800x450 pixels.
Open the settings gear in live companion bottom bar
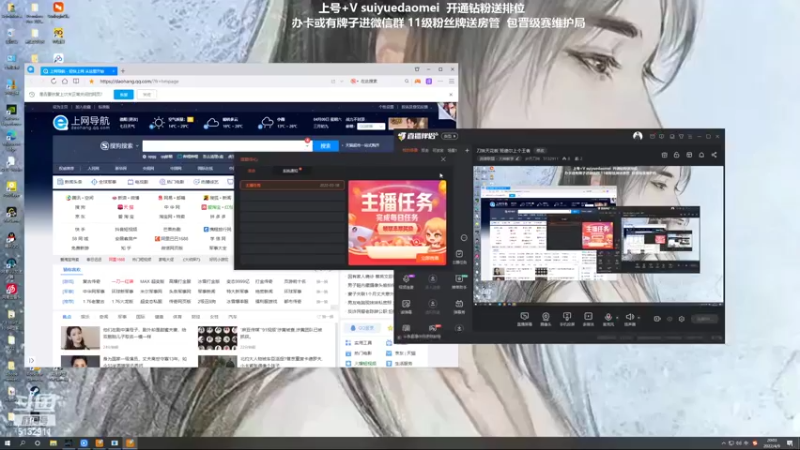[682, 319]
